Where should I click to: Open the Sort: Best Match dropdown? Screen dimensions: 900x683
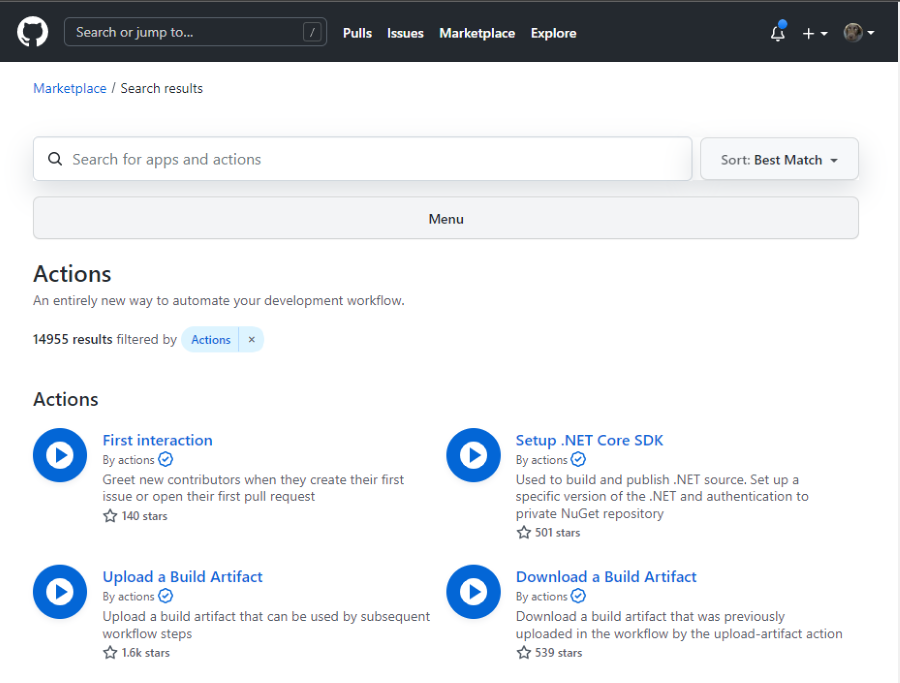point(779,160)
